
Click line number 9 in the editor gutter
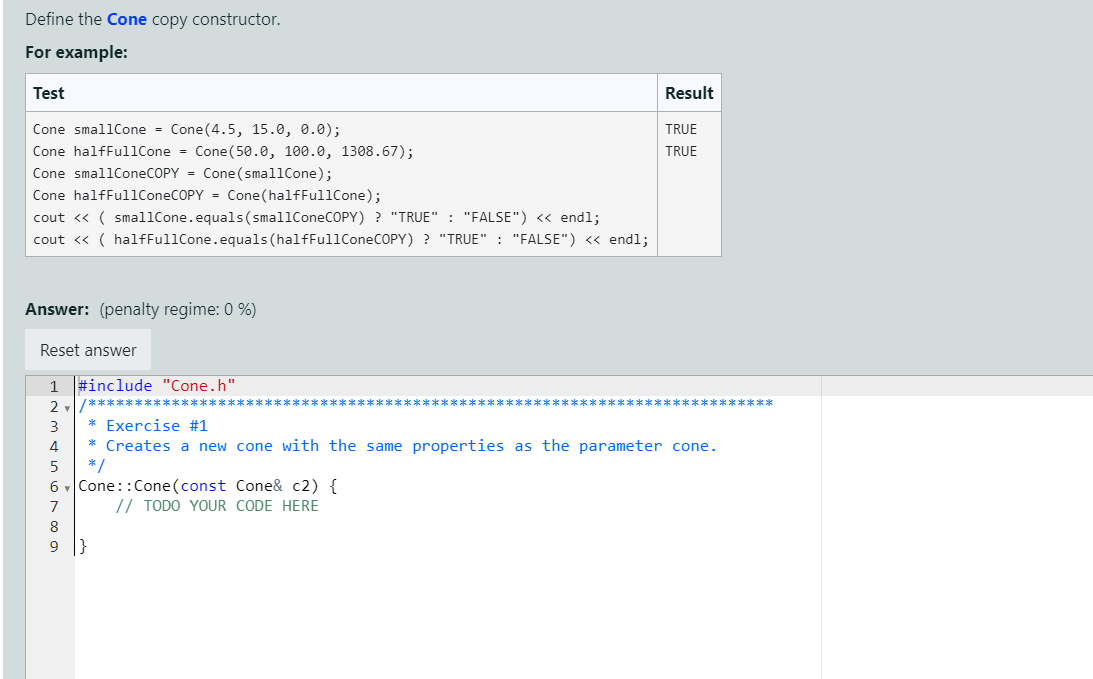[x=53, y=546]
